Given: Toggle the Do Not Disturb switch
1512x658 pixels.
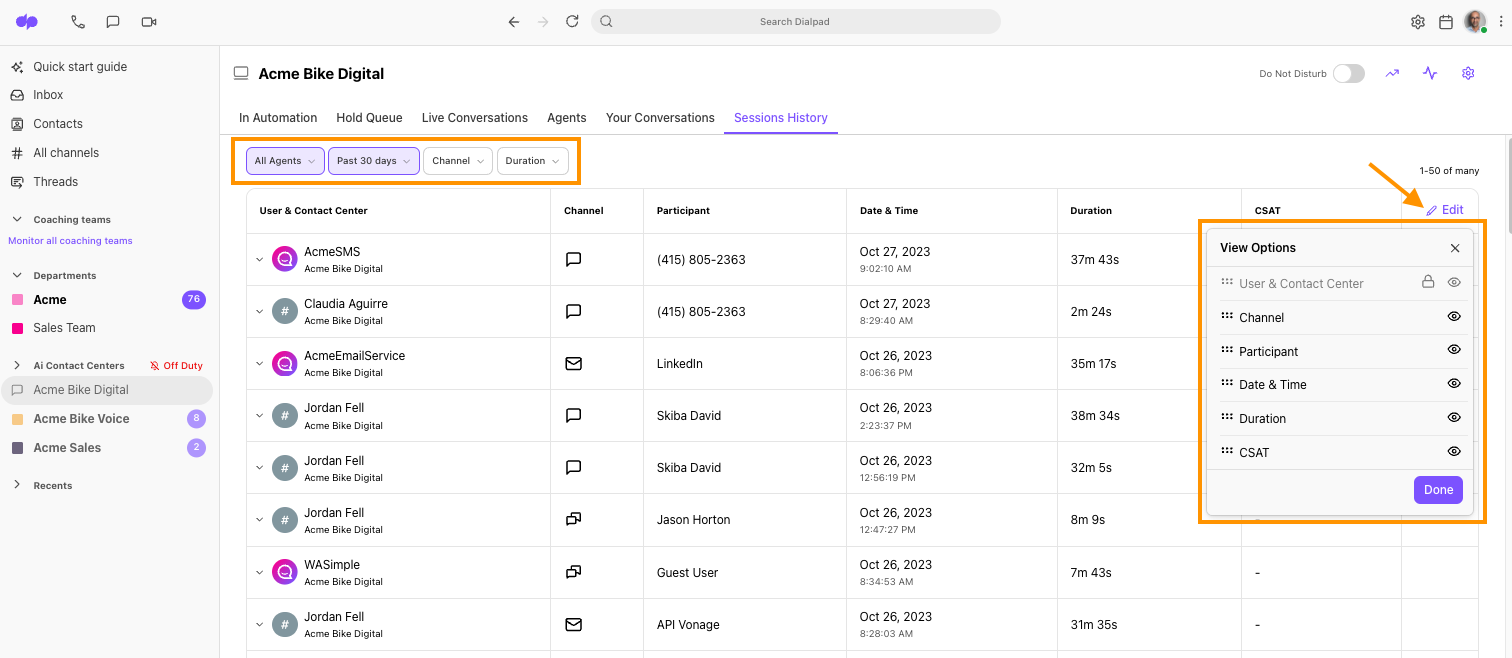Looking at the screenshot, I should pos(1348,73).
